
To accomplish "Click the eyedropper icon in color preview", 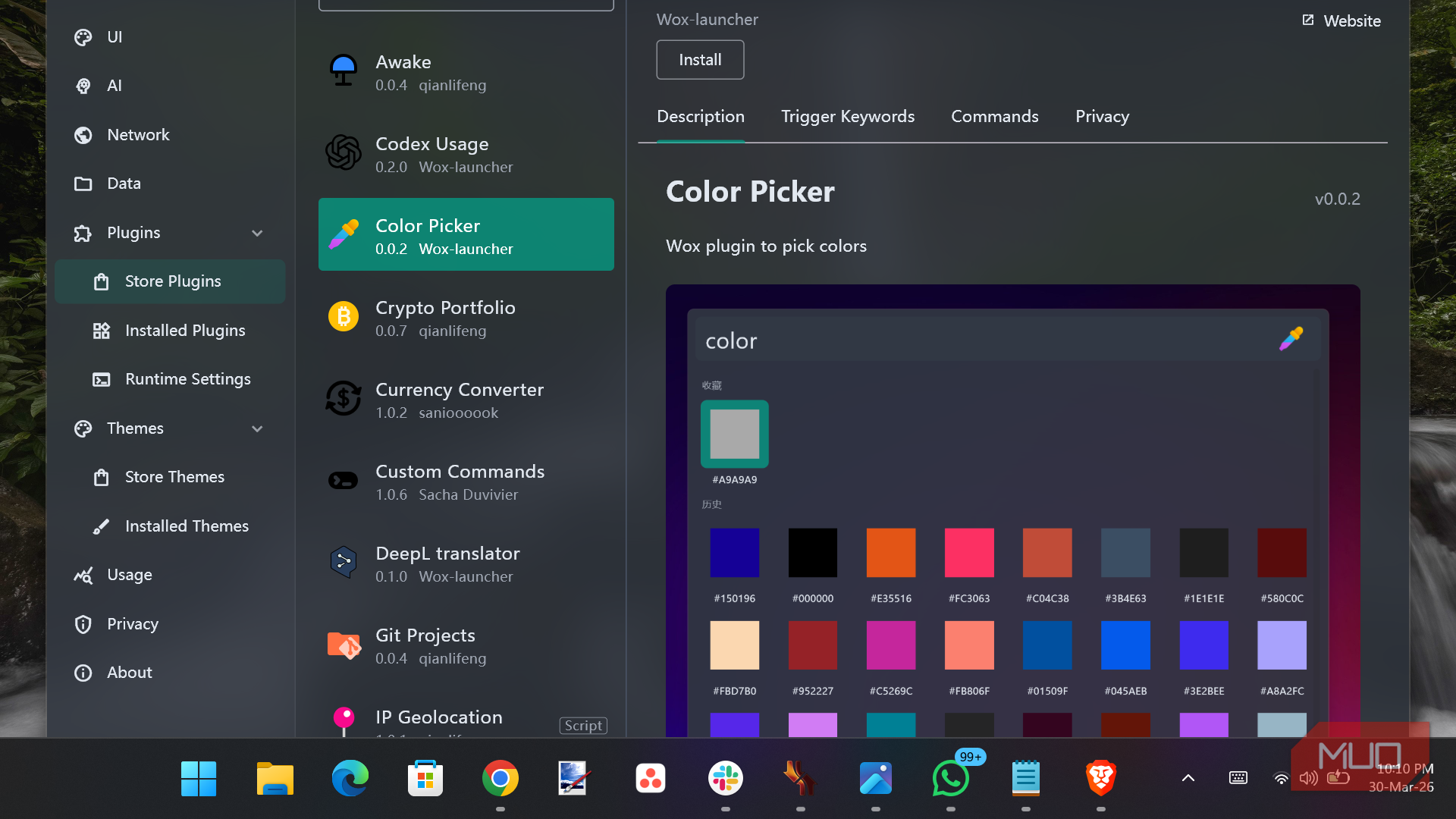I will [x=1291, y=339].
